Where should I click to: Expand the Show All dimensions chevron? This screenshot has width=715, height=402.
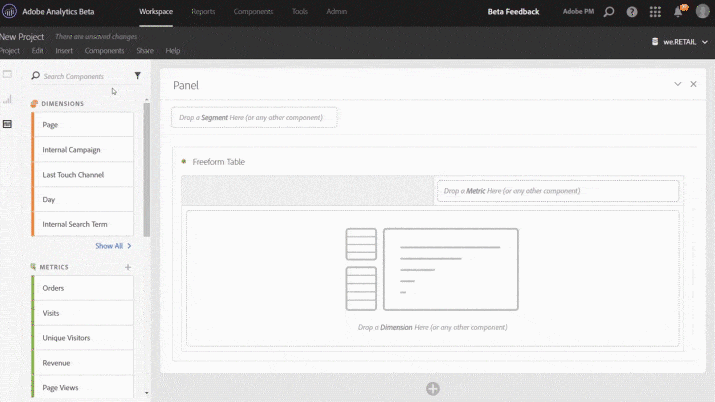130,246
